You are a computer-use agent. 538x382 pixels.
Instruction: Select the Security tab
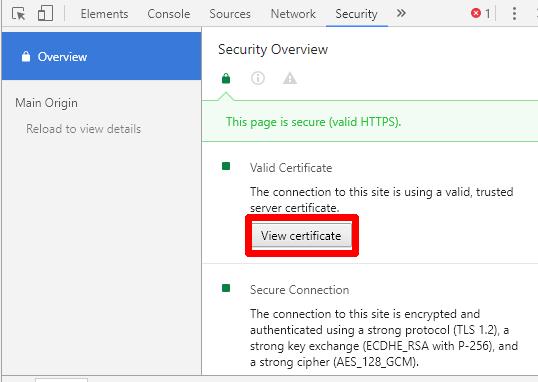pos(356,14)
